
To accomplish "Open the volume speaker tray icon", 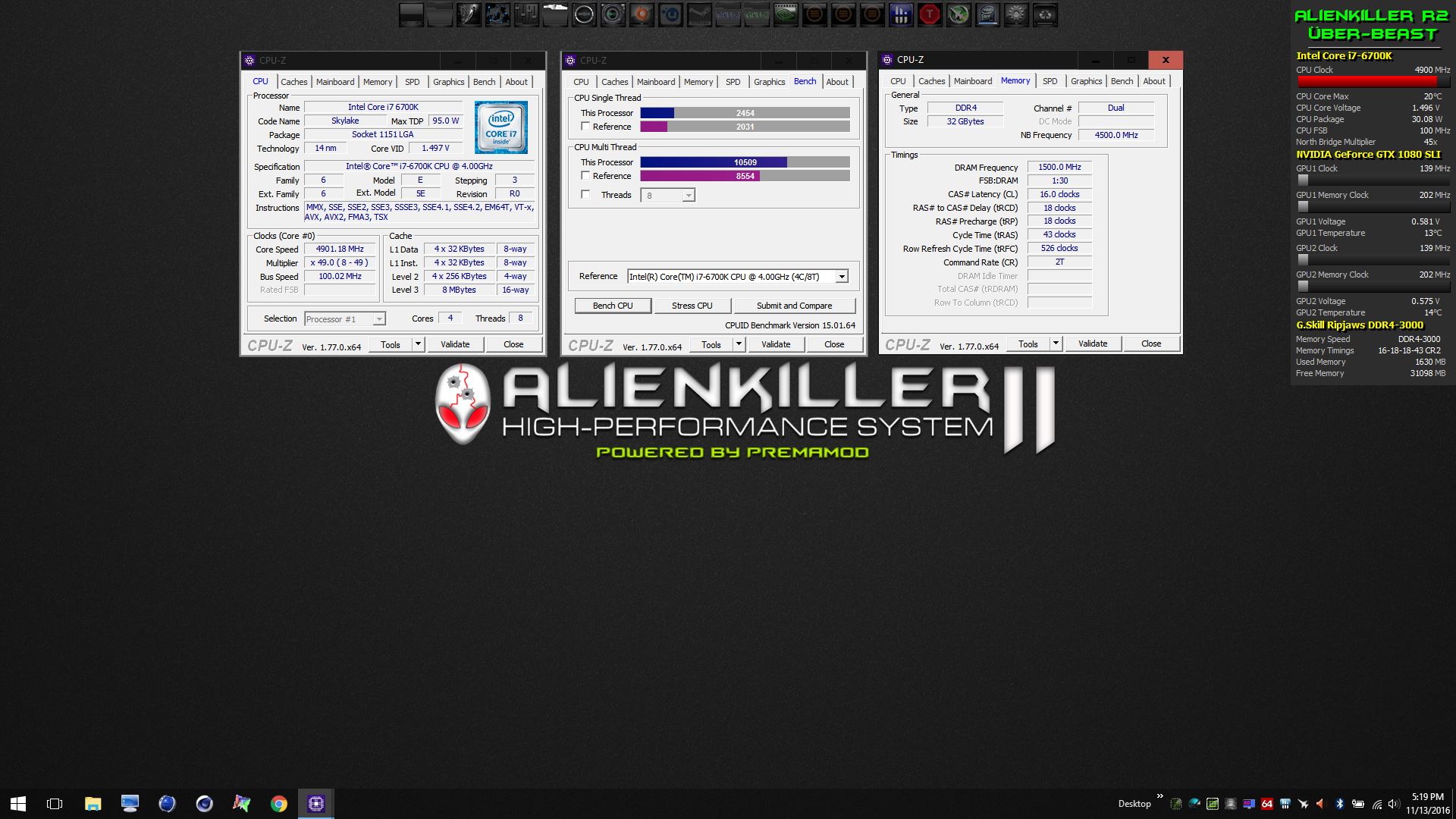I will coord(1395,804).
